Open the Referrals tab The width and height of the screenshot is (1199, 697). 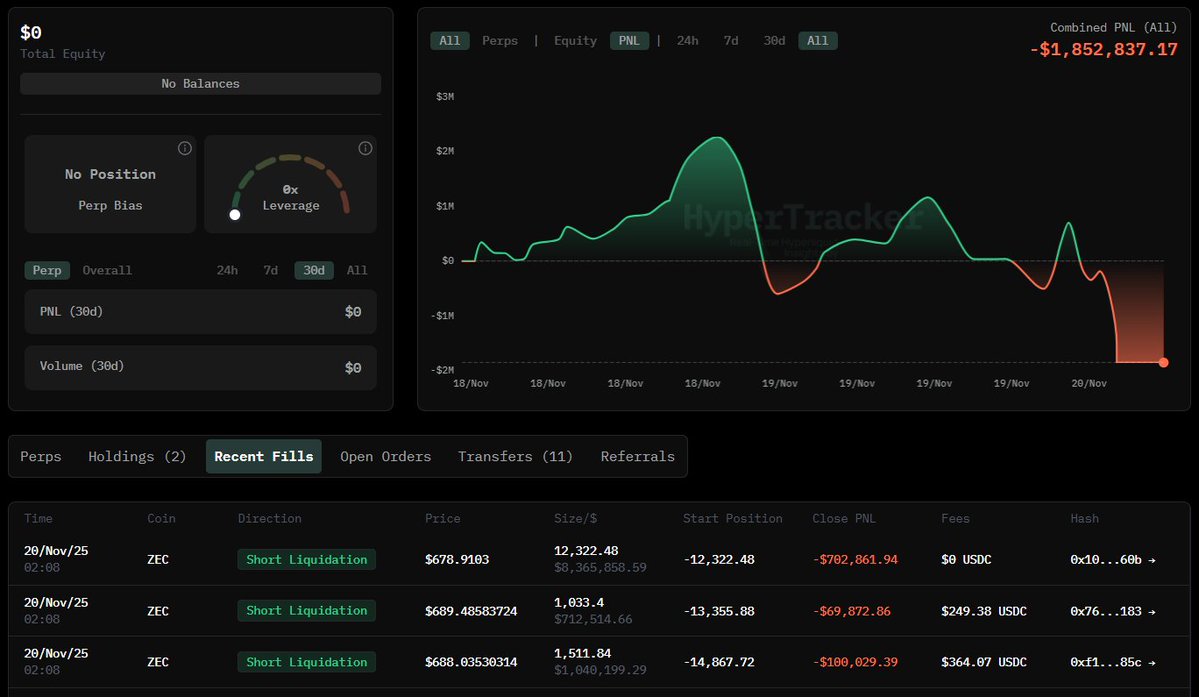(637, 456)
